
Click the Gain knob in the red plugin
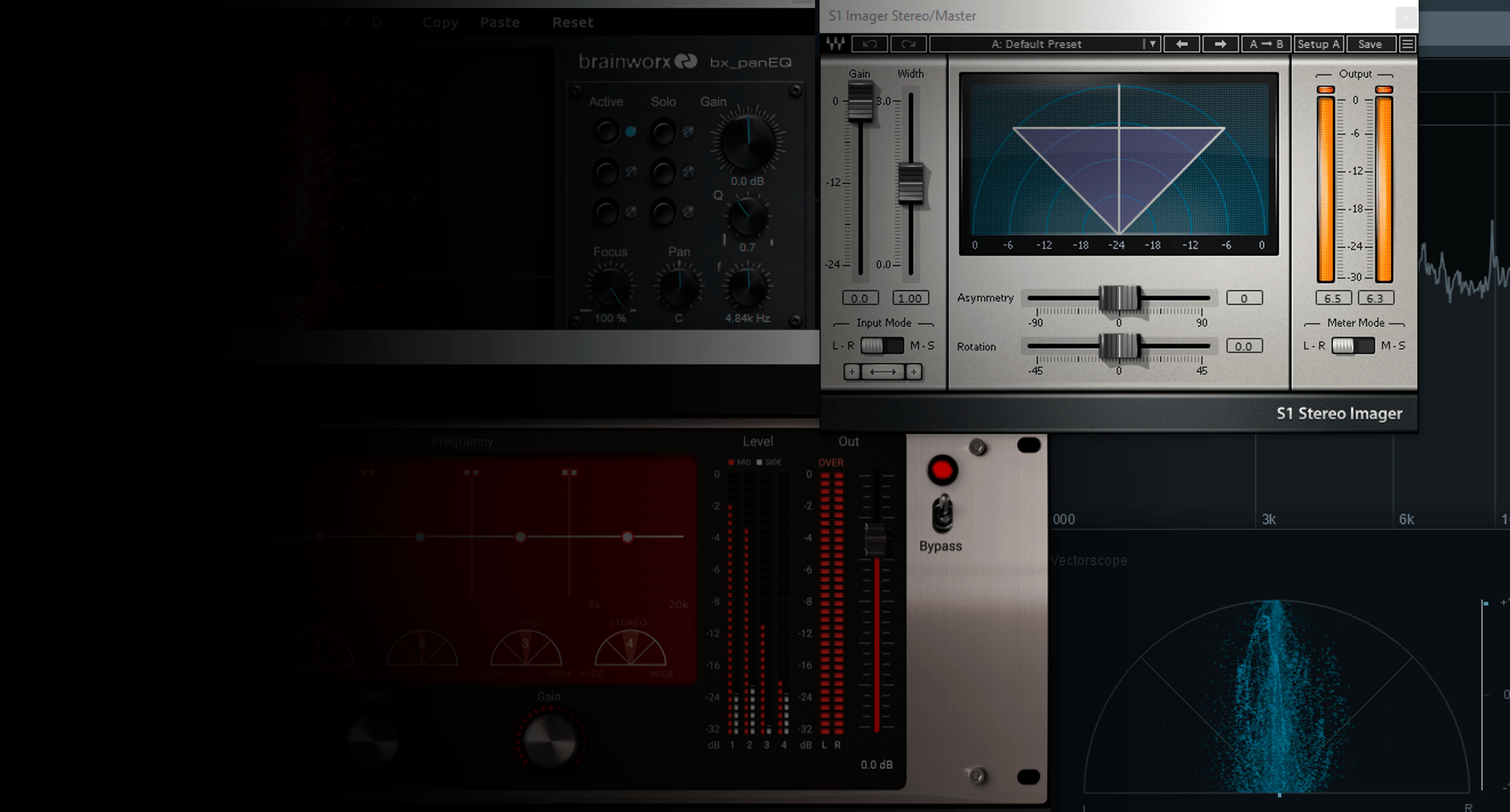click(550, 740)
